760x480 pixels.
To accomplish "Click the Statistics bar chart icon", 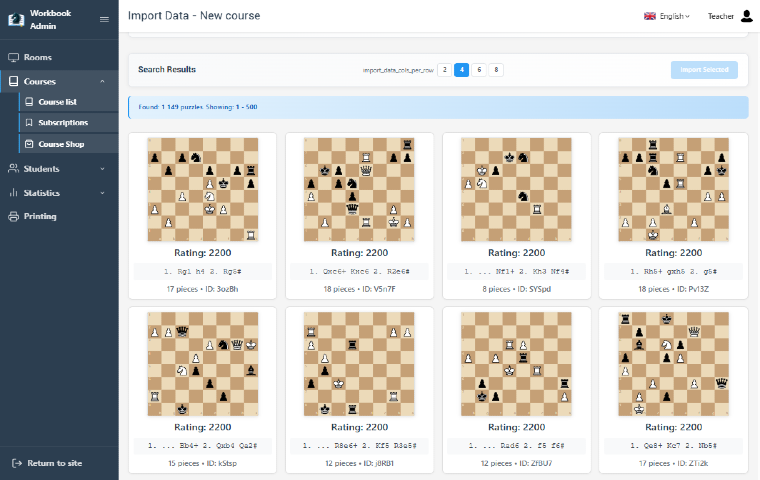I will click(14, 192).
